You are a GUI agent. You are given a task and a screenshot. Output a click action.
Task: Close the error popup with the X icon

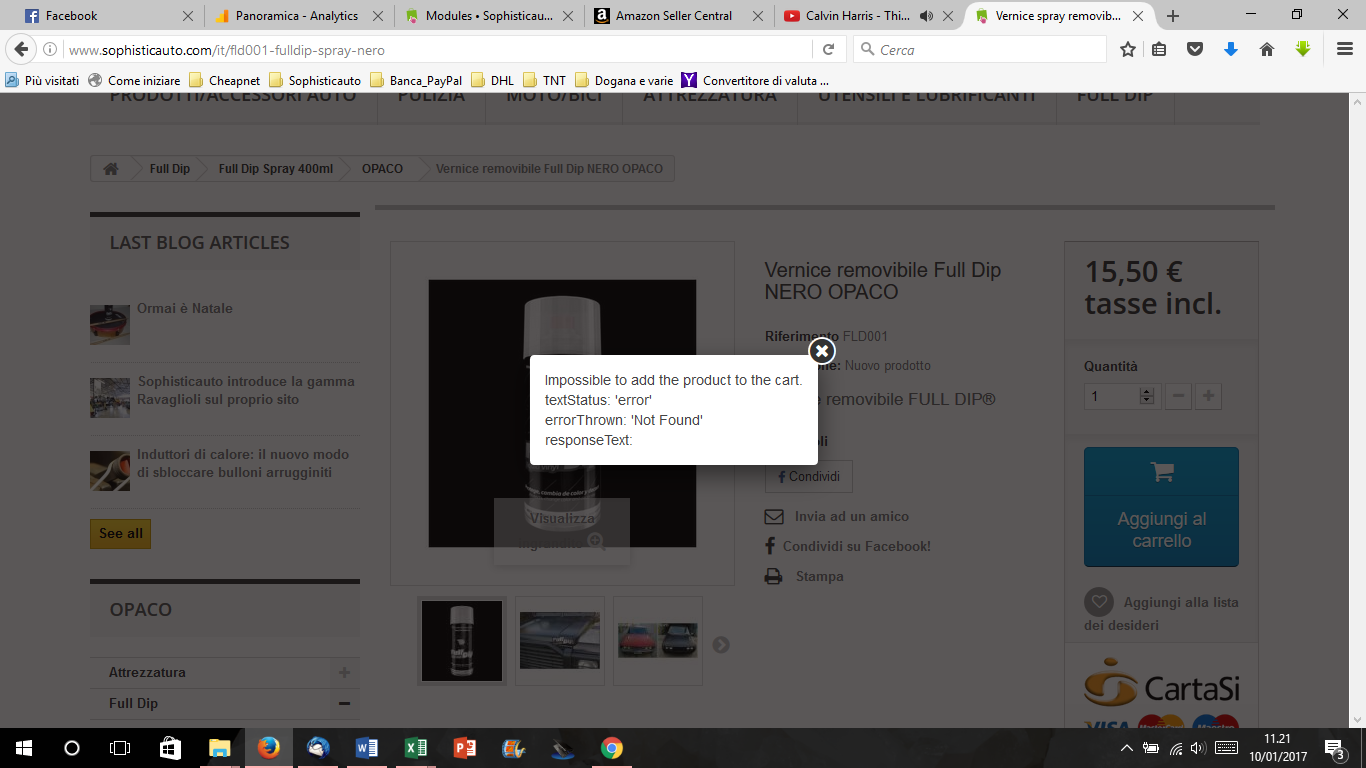pos(821,351)
